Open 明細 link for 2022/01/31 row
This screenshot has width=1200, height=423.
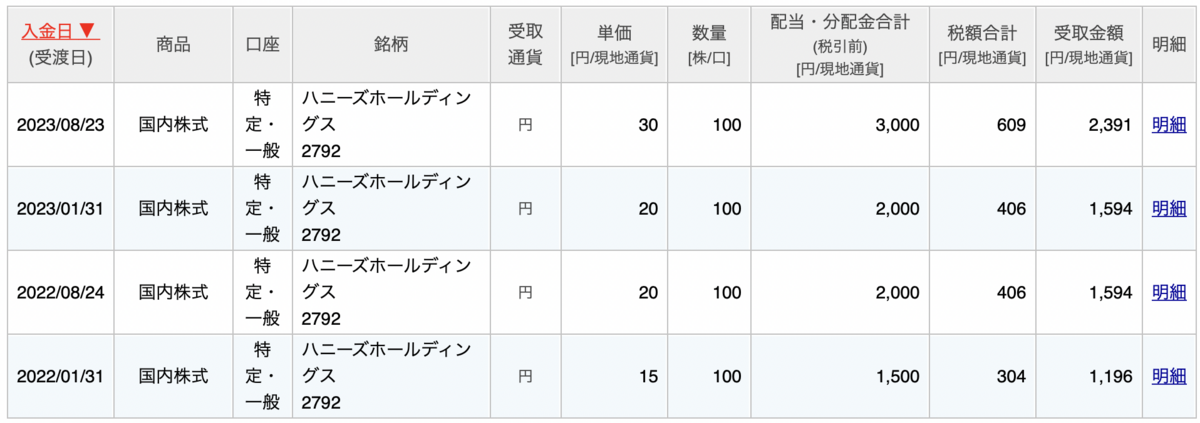click(1169, 377)
